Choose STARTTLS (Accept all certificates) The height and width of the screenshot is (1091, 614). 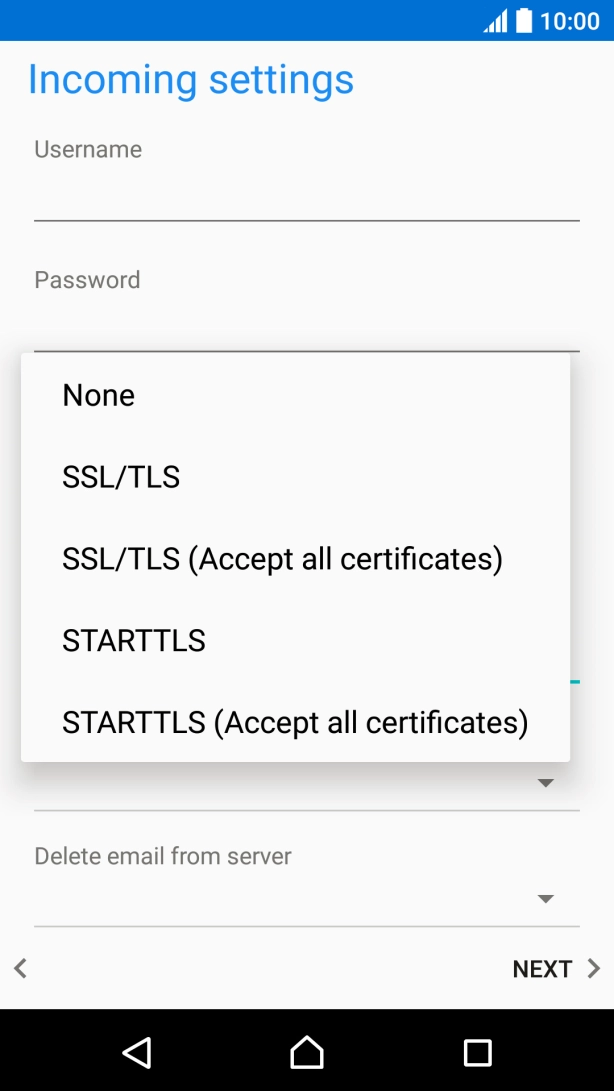pos(295,722)
